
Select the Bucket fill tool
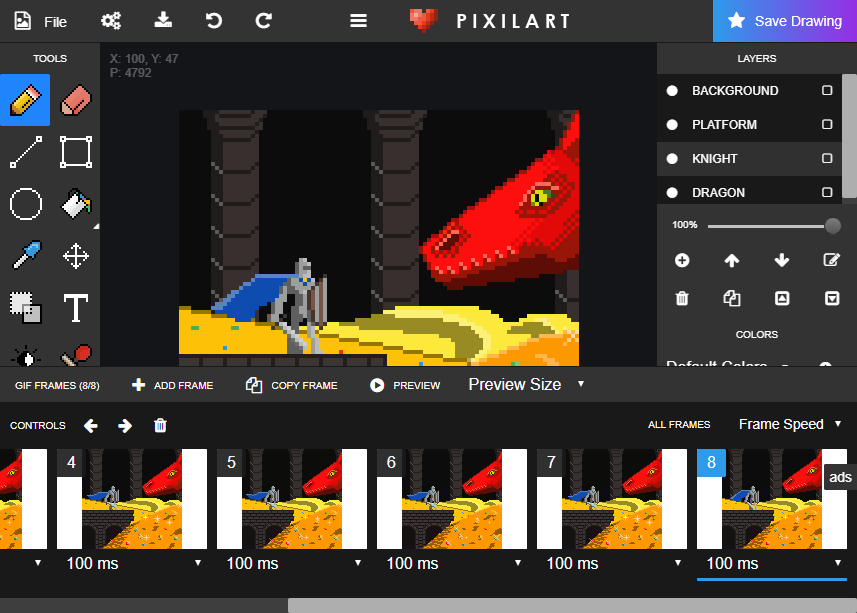click(x=76, y=204)
